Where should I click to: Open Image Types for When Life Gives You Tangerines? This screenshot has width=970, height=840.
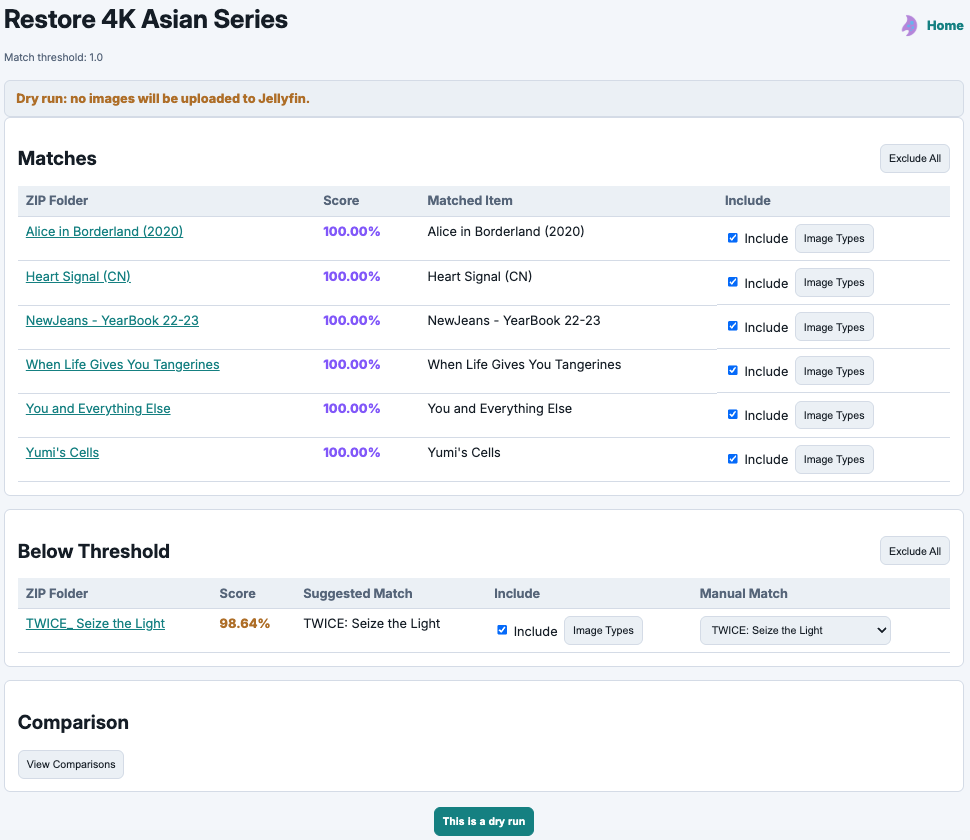(834, 371)
